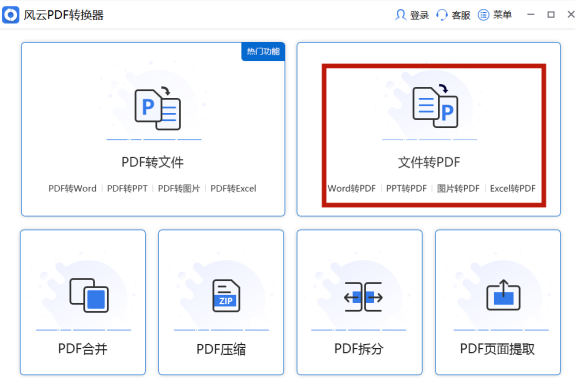Click the PDF页面提取 upload box icon

pyautogui.click(x=503, y=295)
